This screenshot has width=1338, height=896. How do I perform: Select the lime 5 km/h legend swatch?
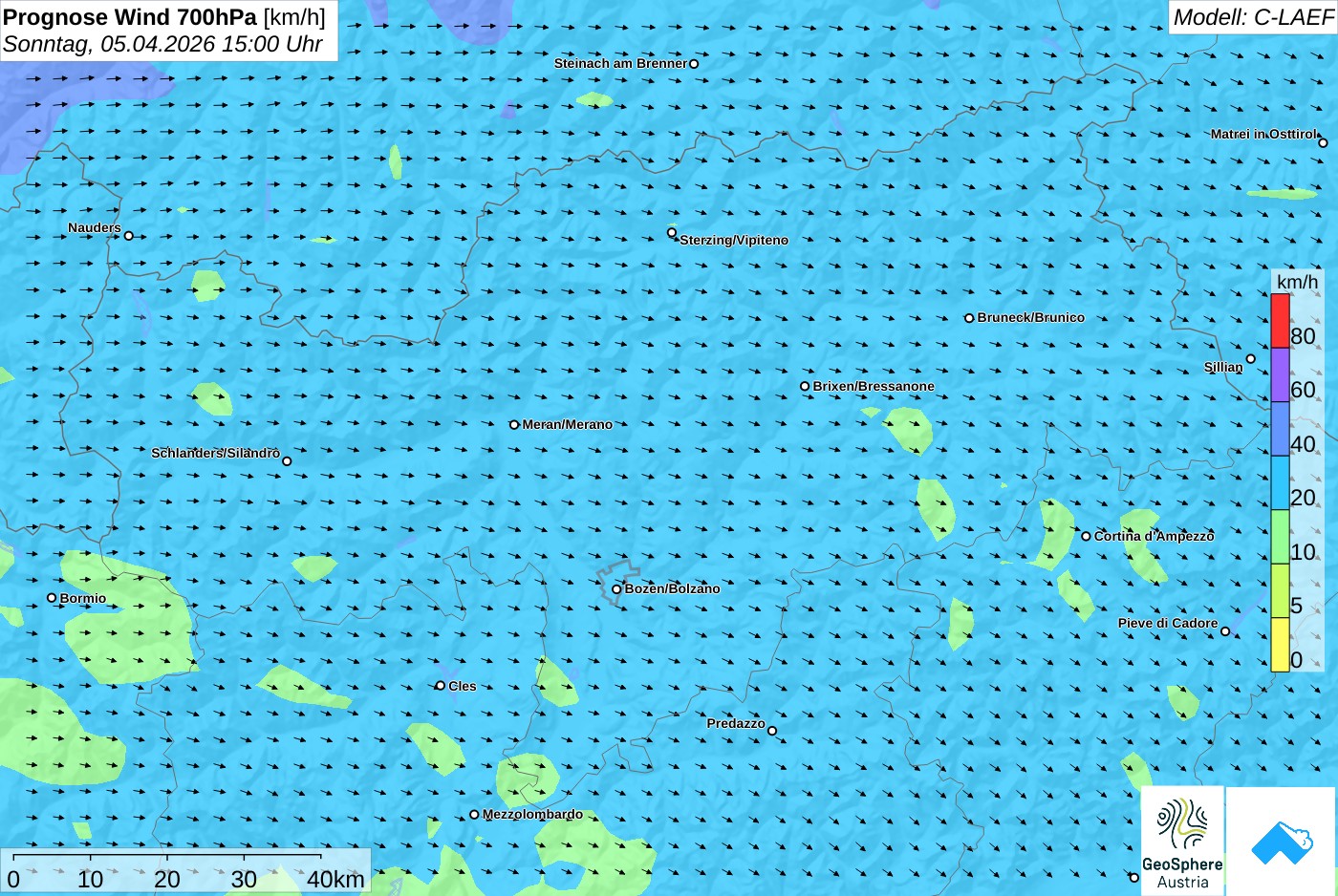[x=1280, y=590]
